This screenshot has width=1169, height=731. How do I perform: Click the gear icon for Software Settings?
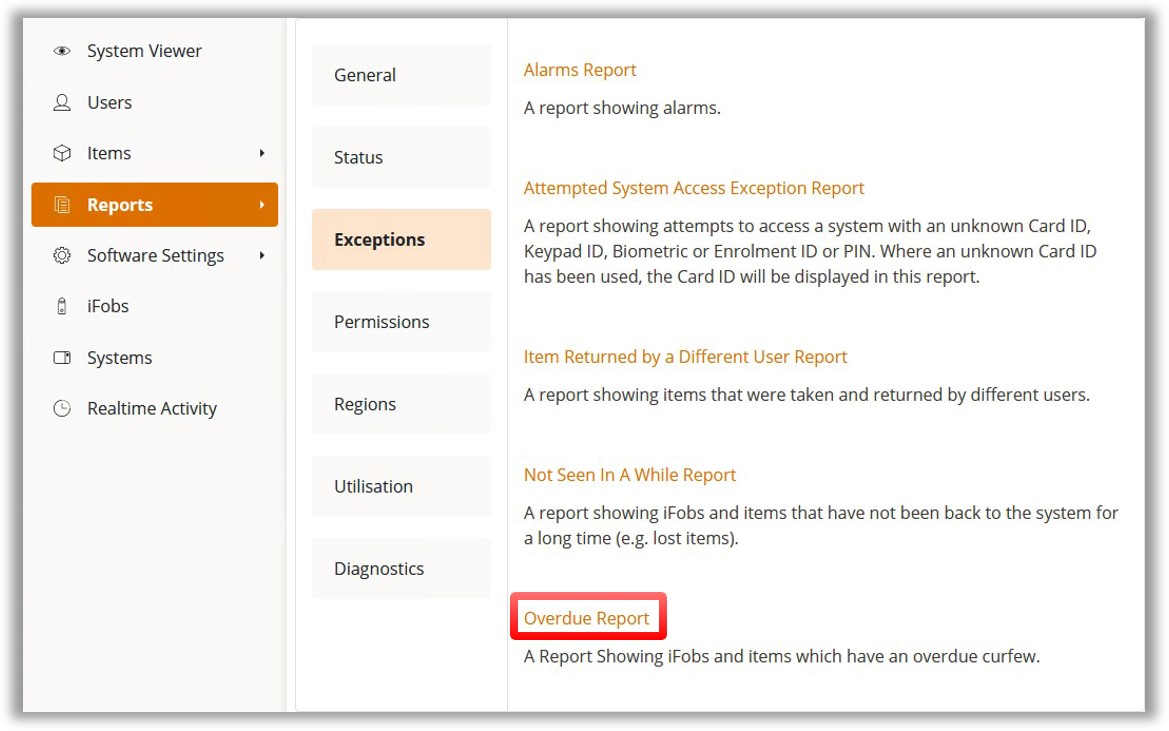[62, 256]
